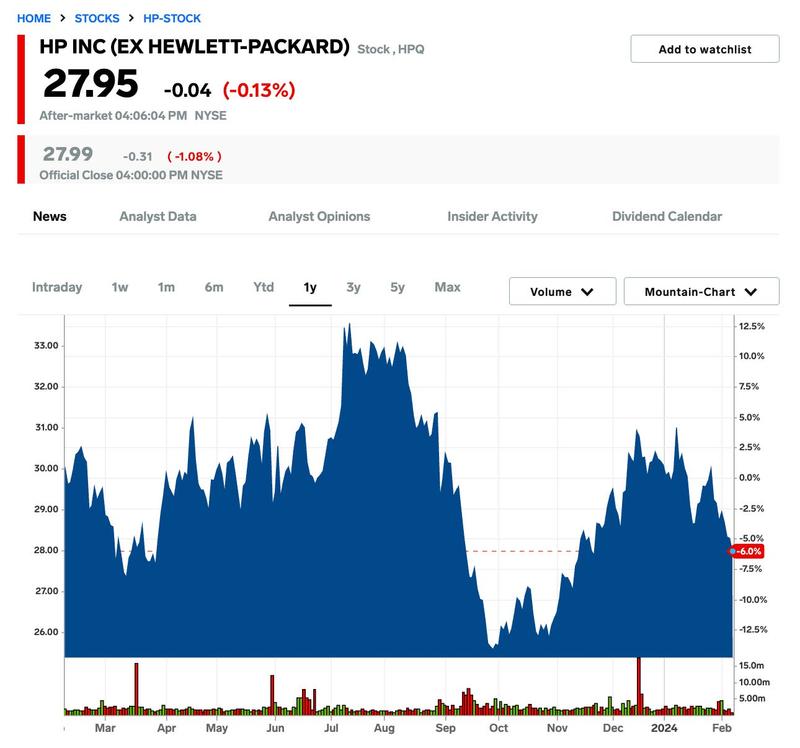Select Ytd chart range
This screenshot has width=800, height=748.
point(264,287)
